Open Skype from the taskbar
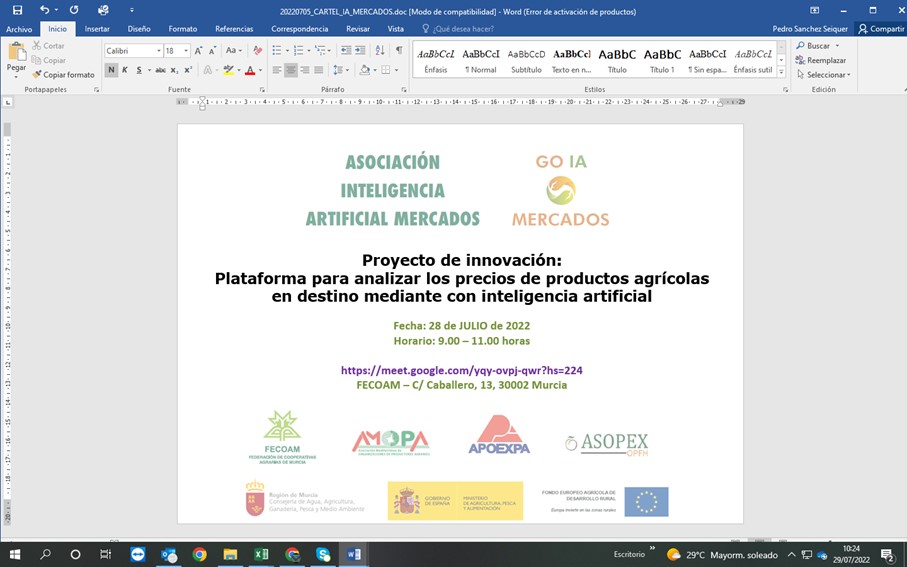Image resolution: width=907 pixels, height=567 pixels. [x=323, y=554]
